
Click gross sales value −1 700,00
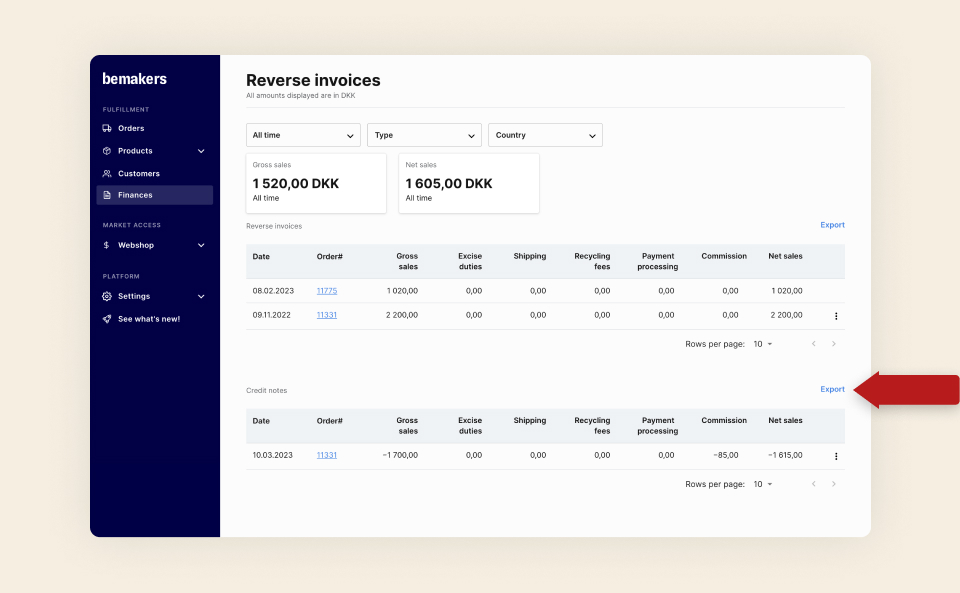tap(400, 455)
